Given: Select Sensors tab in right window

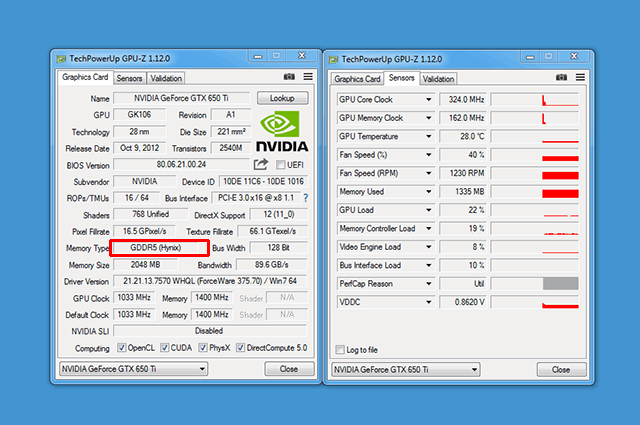Looking at the screenshot, I should tap(402, 78).
